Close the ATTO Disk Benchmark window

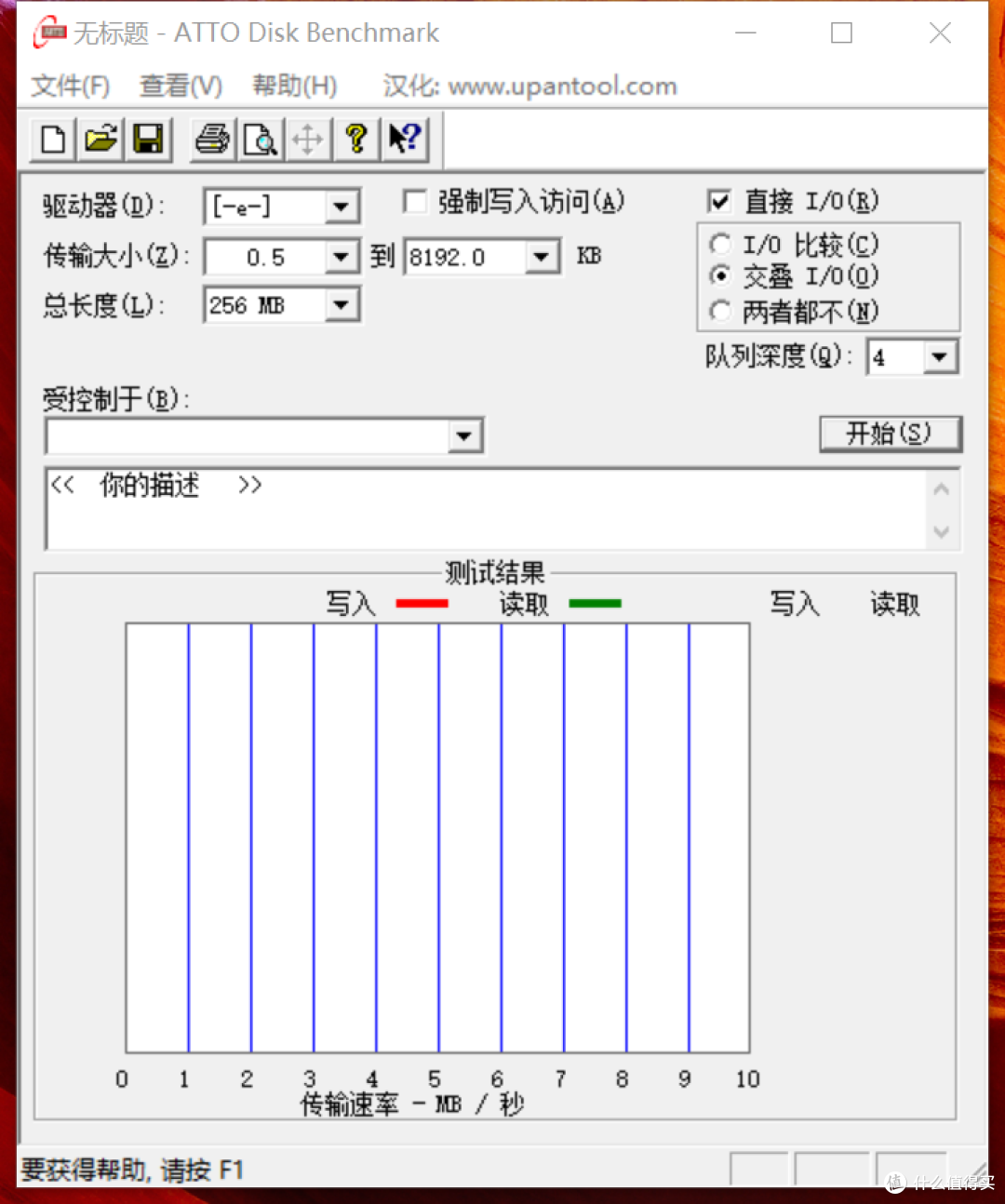(940, 33)
